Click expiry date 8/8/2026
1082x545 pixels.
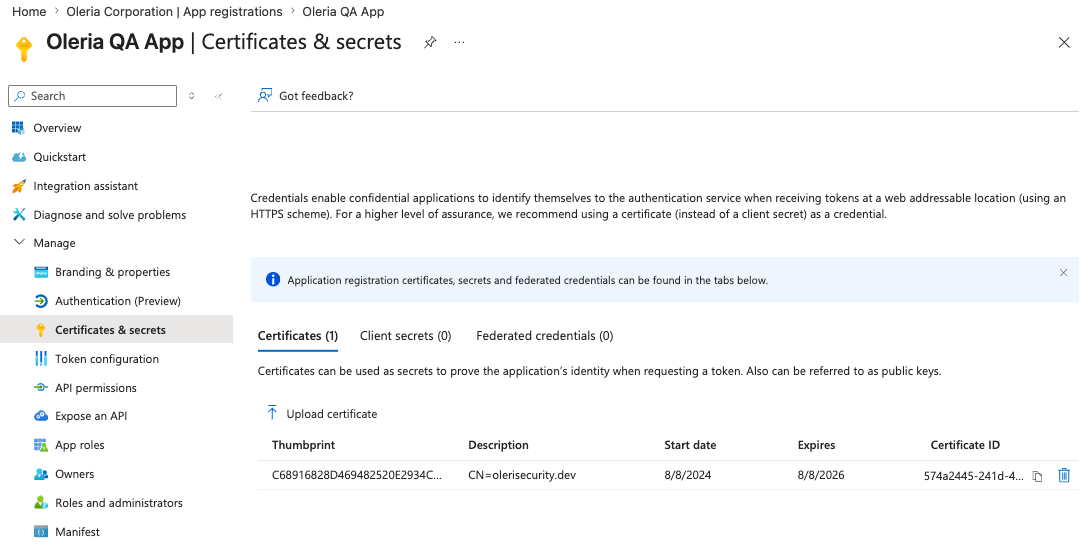[x=821, y=475]
